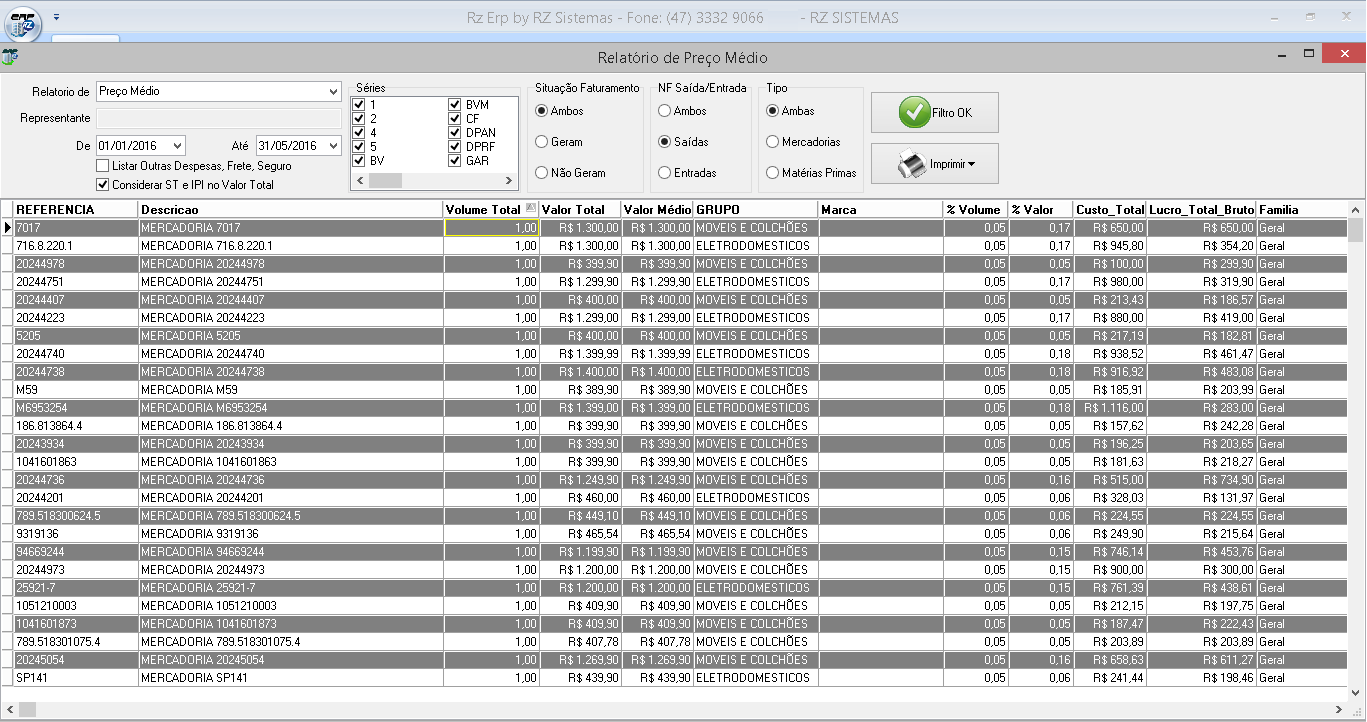Click the RZ ERP application logo button

[23, 22]
